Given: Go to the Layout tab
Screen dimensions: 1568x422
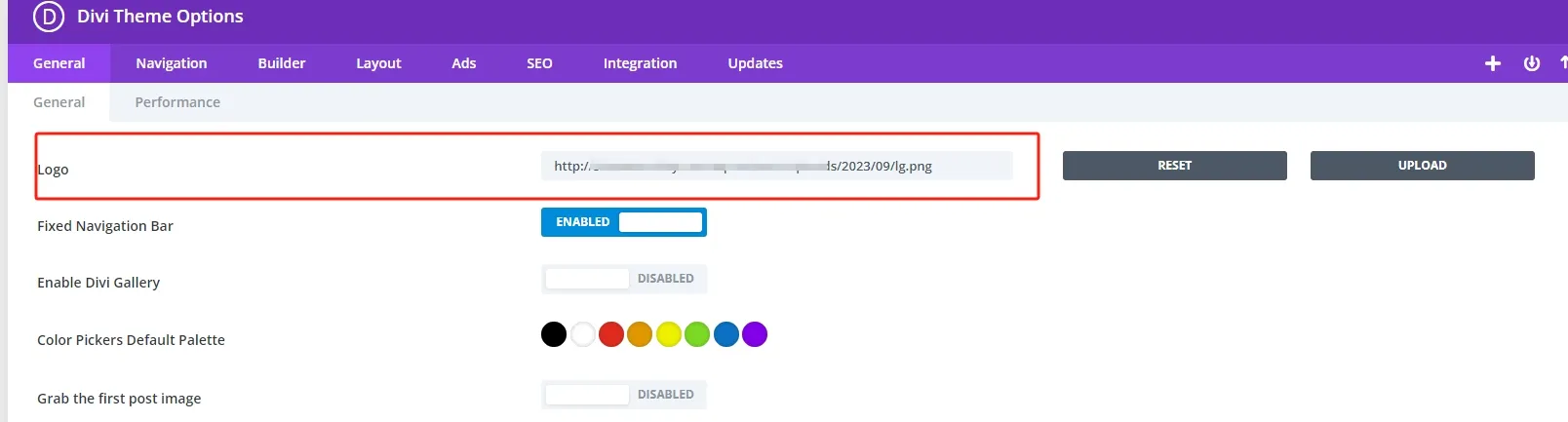Looking at the screenshot, I should tap(378, 63).
